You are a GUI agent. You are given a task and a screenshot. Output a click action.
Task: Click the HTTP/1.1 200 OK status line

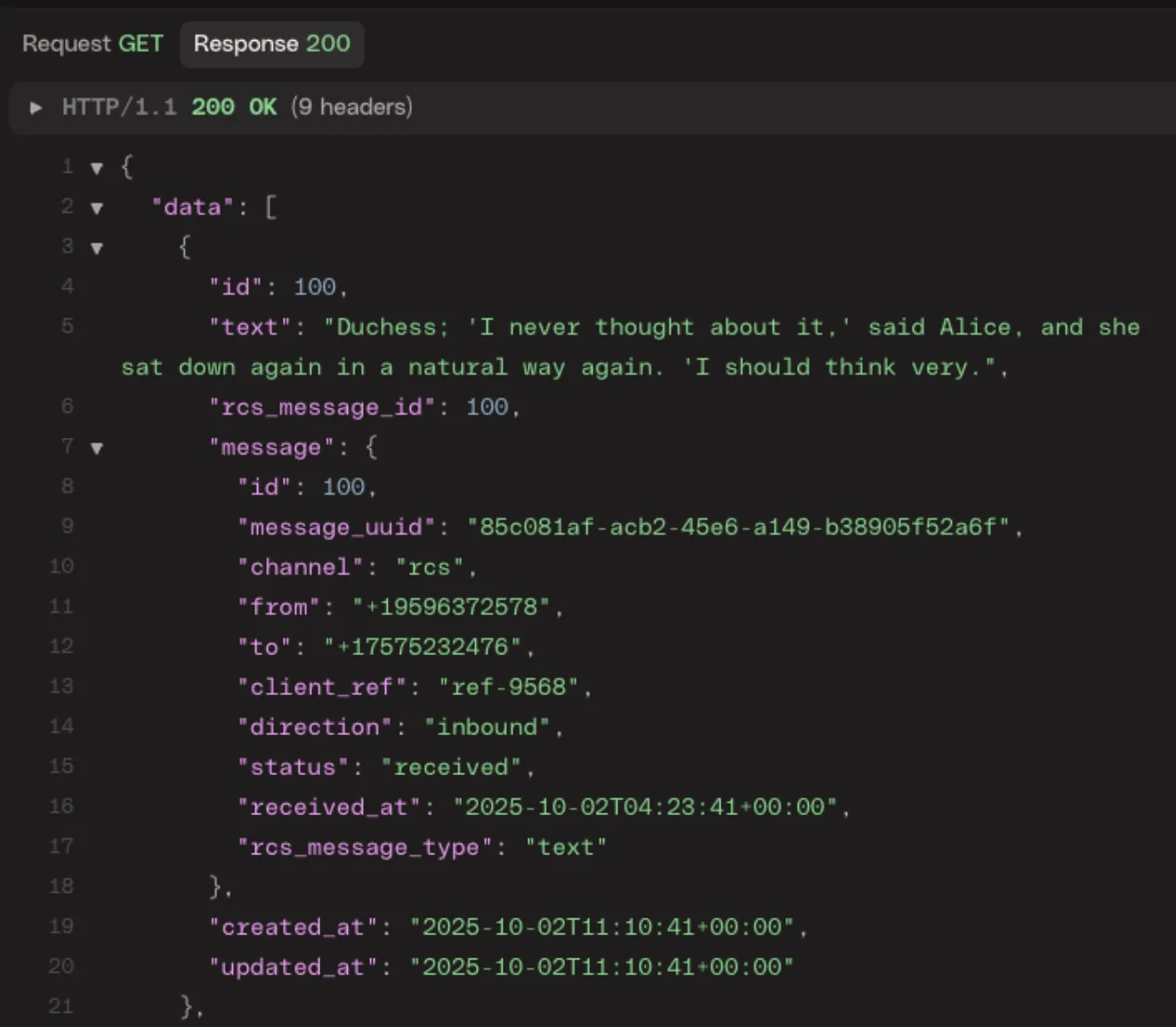coord(169,107)
